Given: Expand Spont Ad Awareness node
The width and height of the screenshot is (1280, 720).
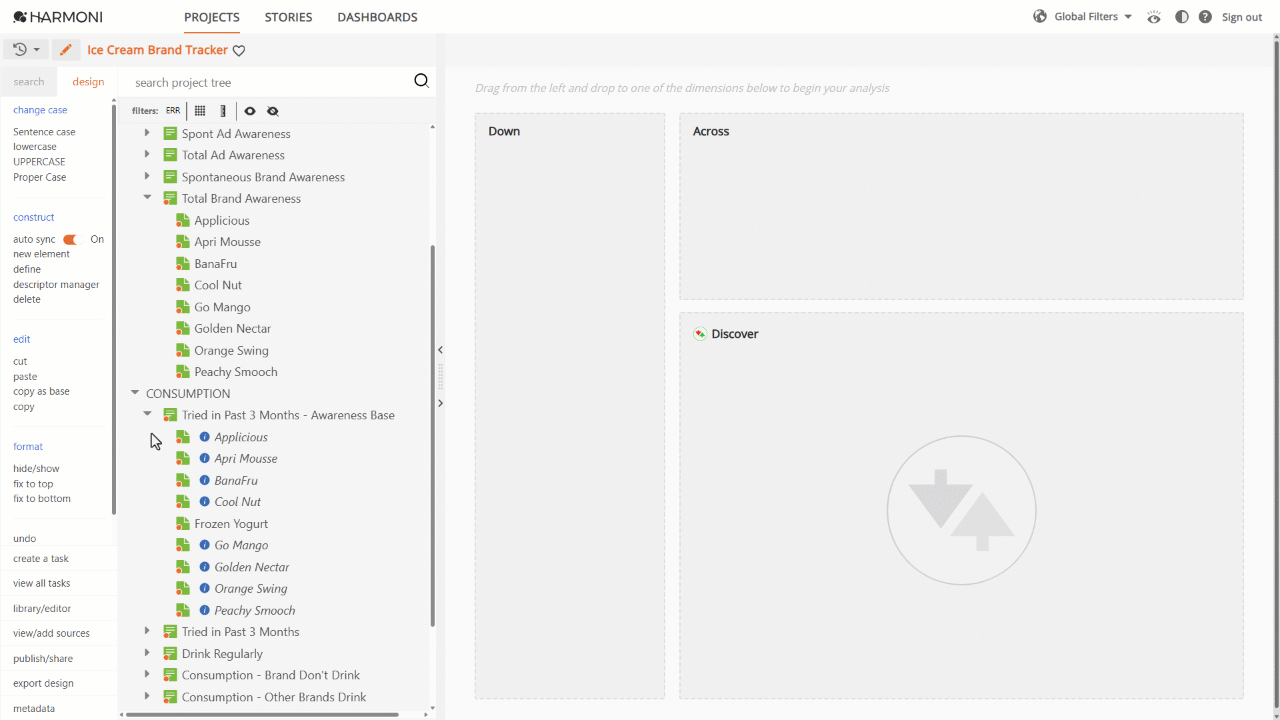Looking at the screenshot, I should (147, 133).
